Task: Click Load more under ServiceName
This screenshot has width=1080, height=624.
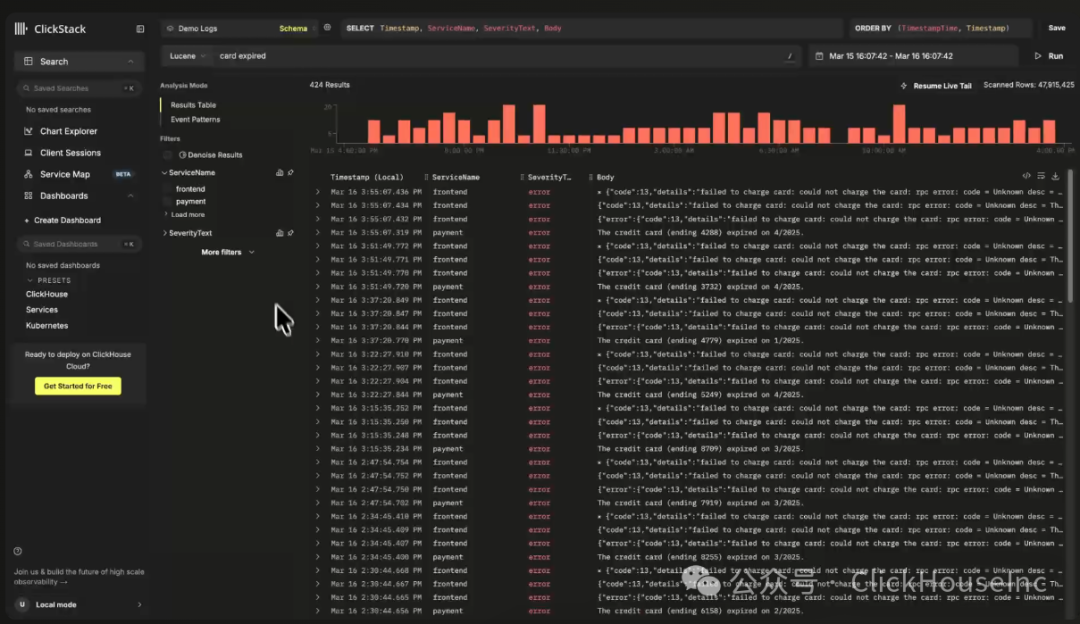Action: [187, 215]
